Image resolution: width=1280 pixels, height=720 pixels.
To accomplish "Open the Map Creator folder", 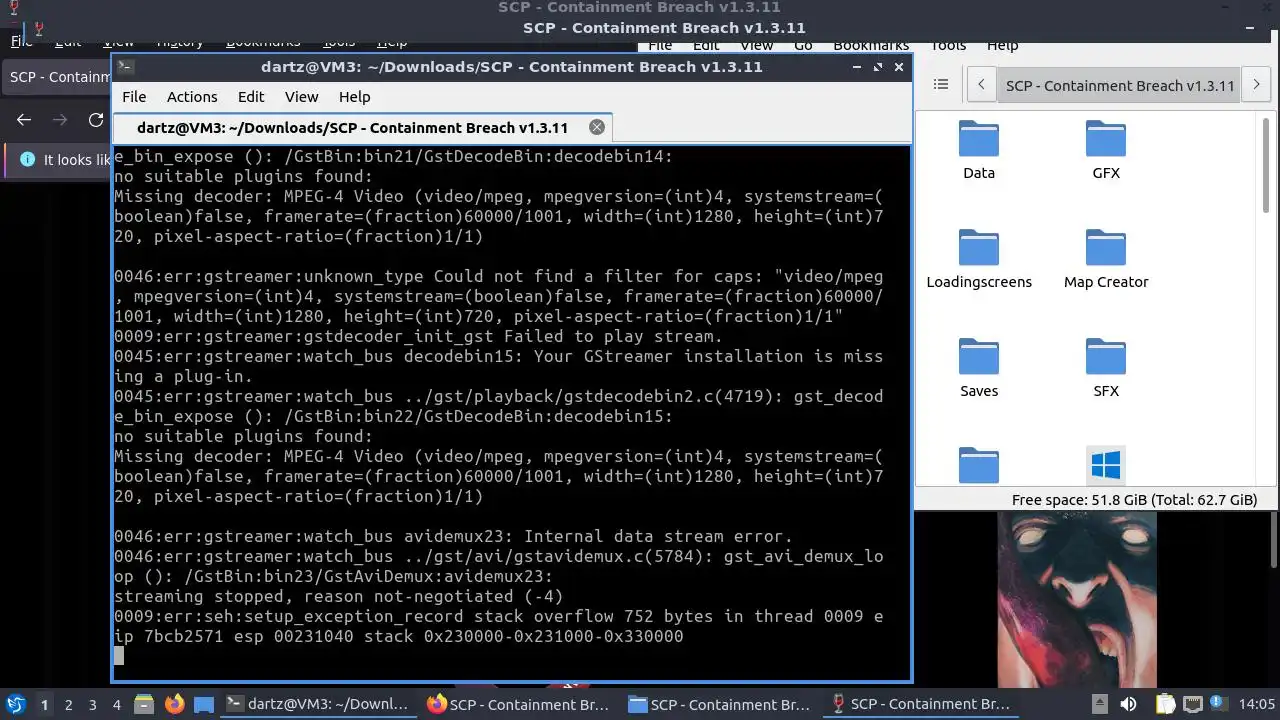I will (x=1105, y=259).
